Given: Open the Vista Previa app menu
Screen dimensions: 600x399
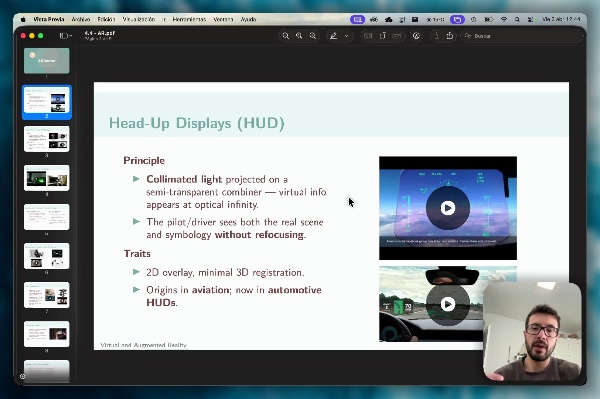Looking at the screenshot, I should point(49,19).
